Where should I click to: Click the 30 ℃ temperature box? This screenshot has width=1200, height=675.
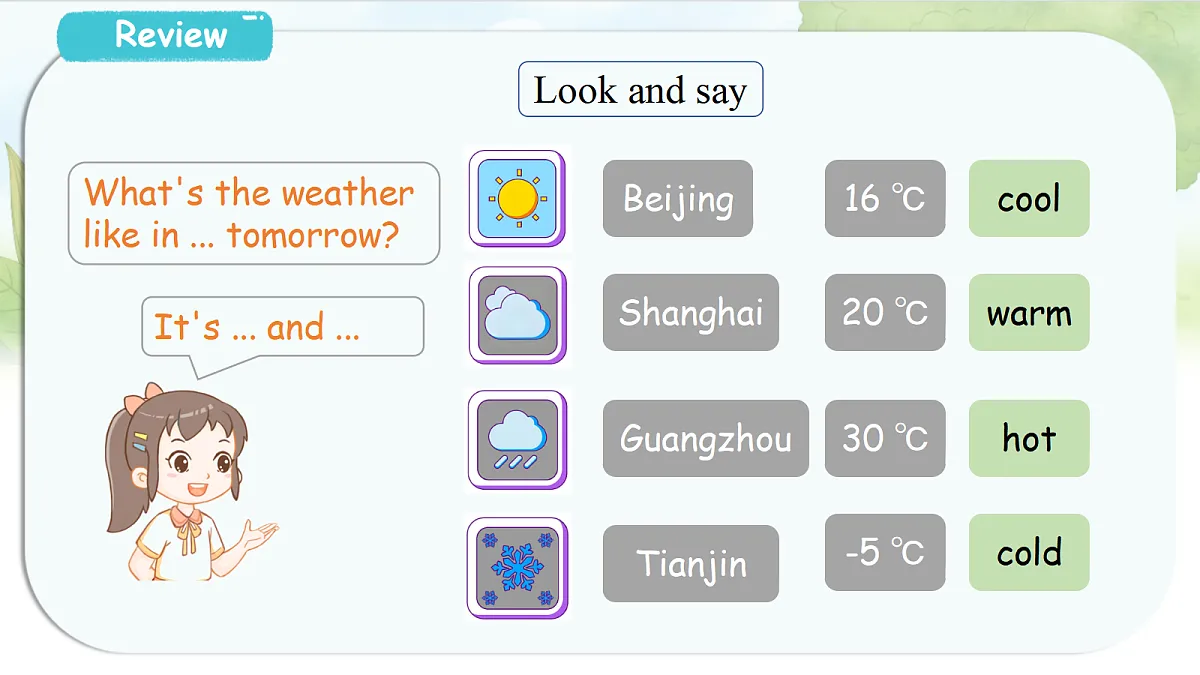pos(885,438)
